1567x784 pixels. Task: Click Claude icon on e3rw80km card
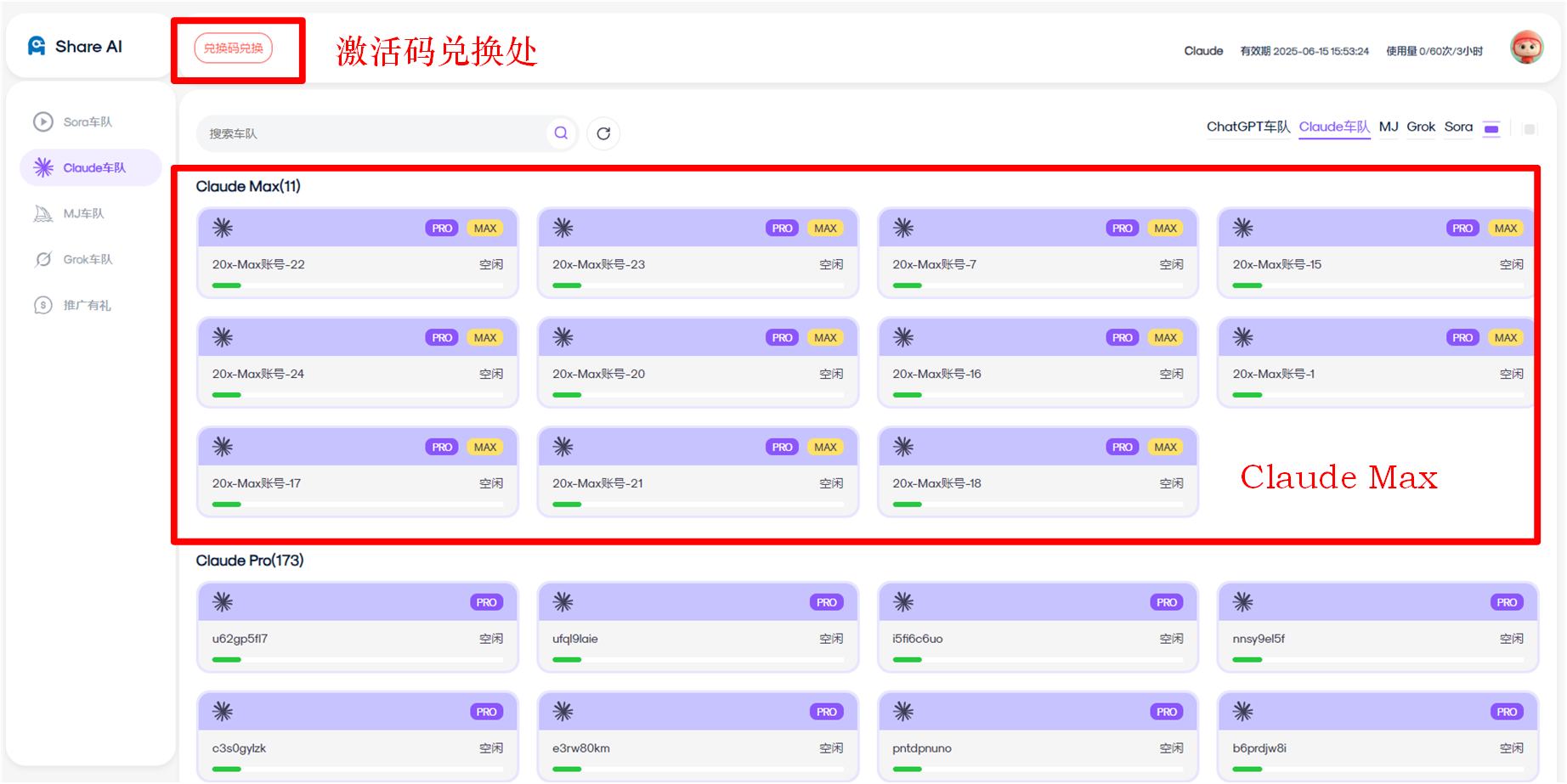pos(563,712)
